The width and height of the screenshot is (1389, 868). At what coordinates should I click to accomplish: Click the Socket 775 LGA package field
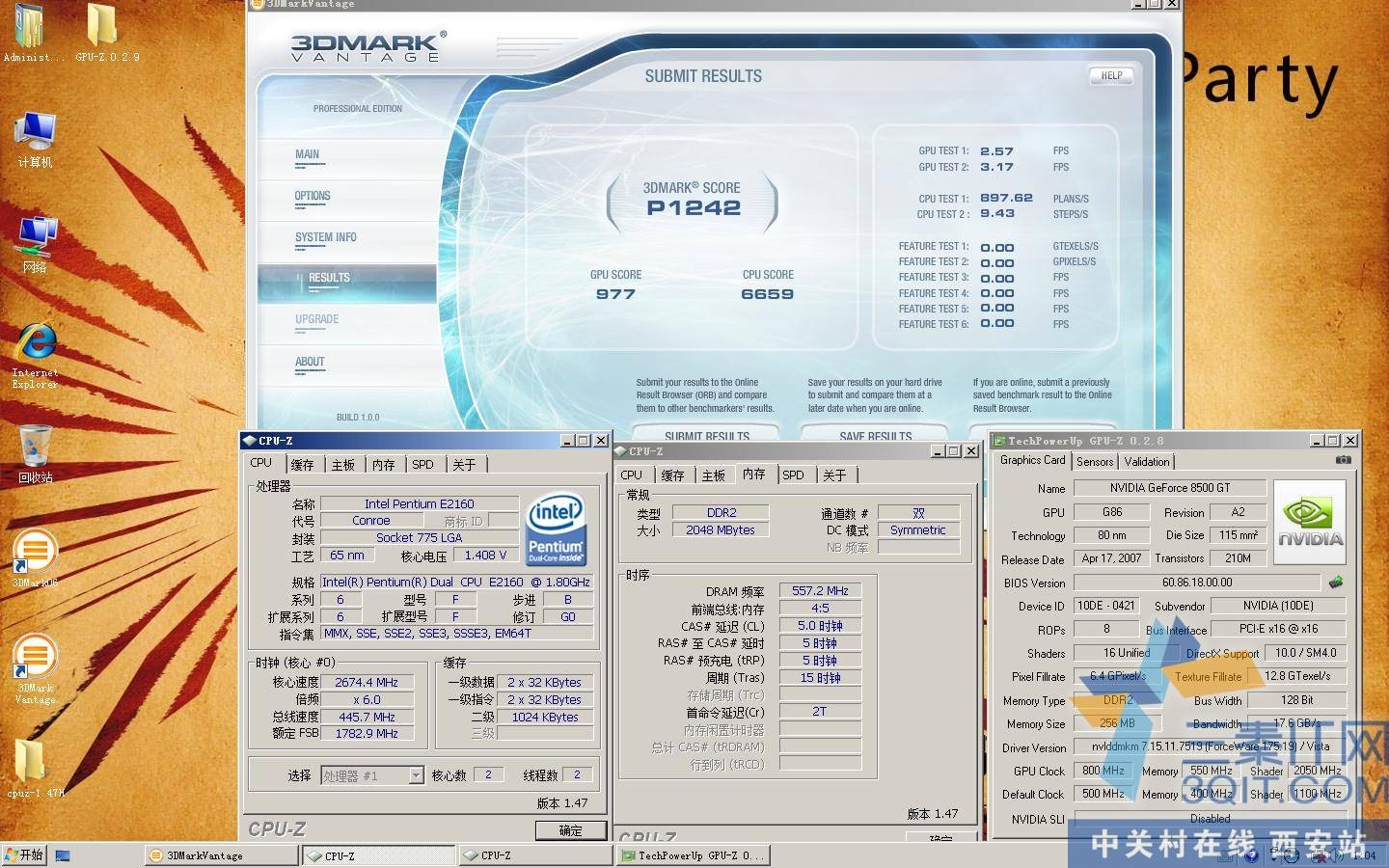tap(420, 538)
